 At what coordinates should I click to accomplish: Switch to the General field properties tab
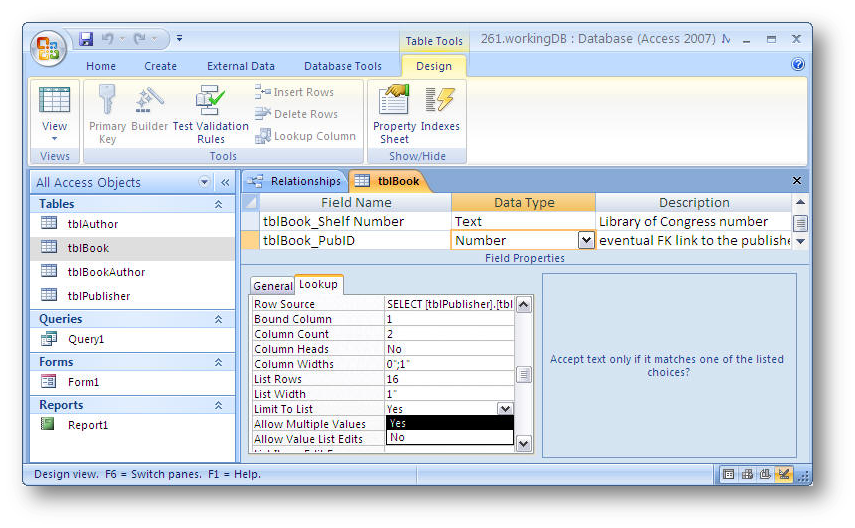coord(272,286)
